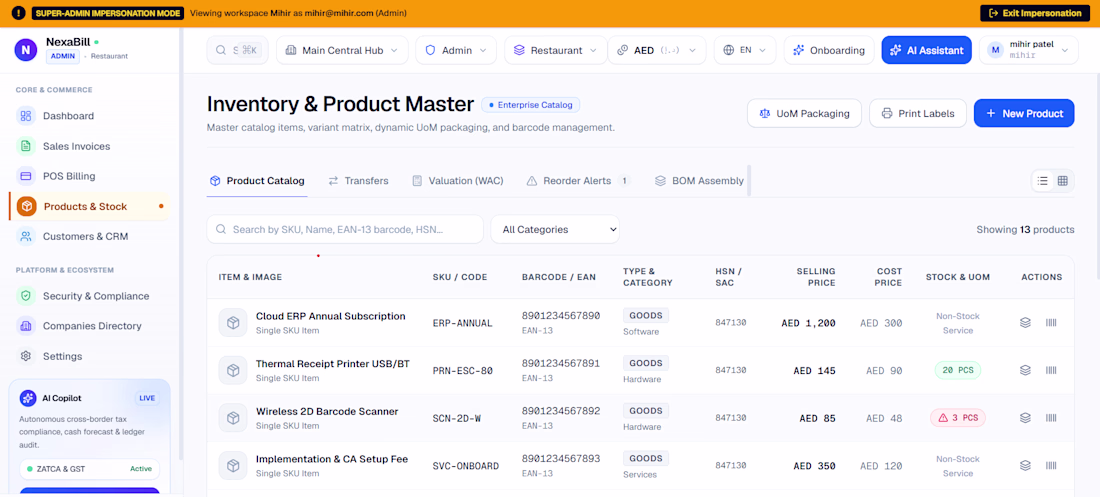Image resolution: width=1100 pixels, height=497 pixels.
Task: Click Exit Impersonation button
Action: pyautogui.click(x=1035, y=13)
